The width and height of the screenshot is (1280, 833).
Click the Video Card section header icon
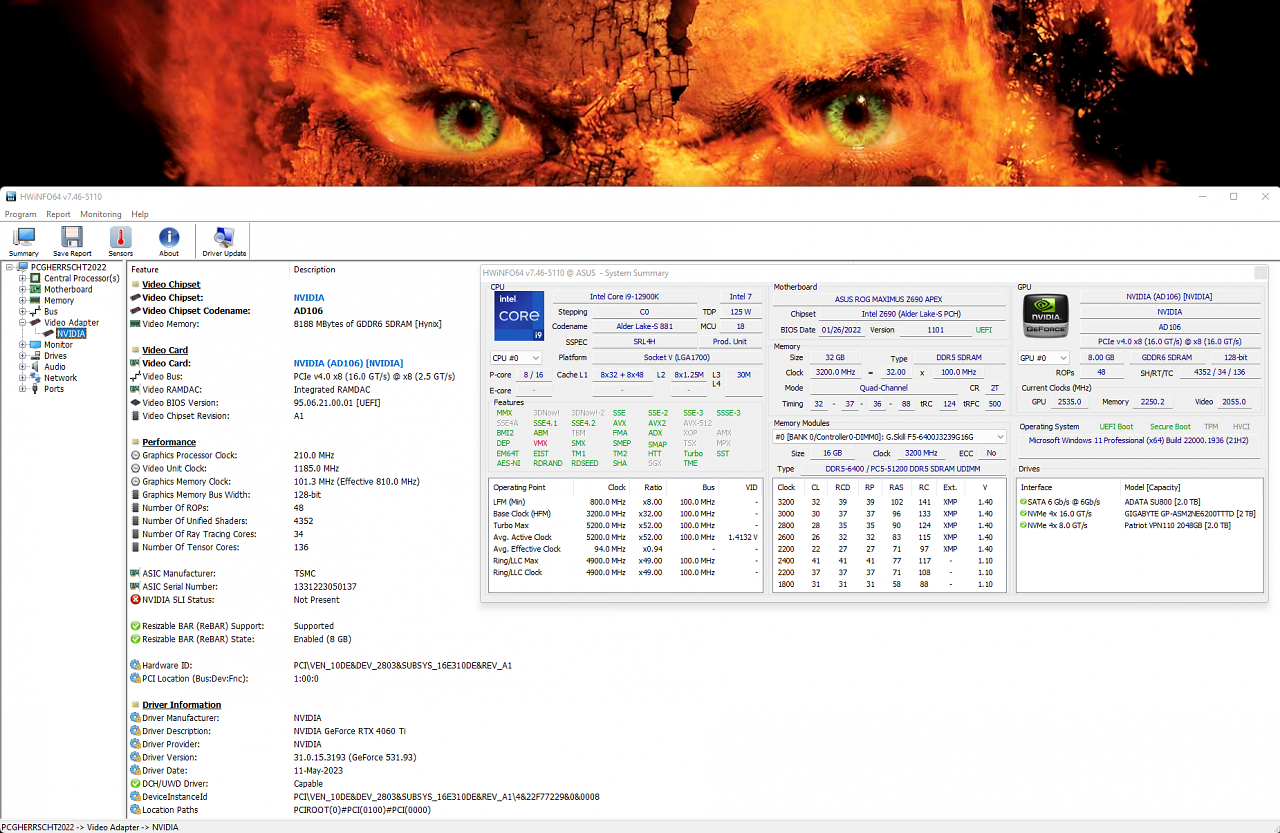click(135, 350)
